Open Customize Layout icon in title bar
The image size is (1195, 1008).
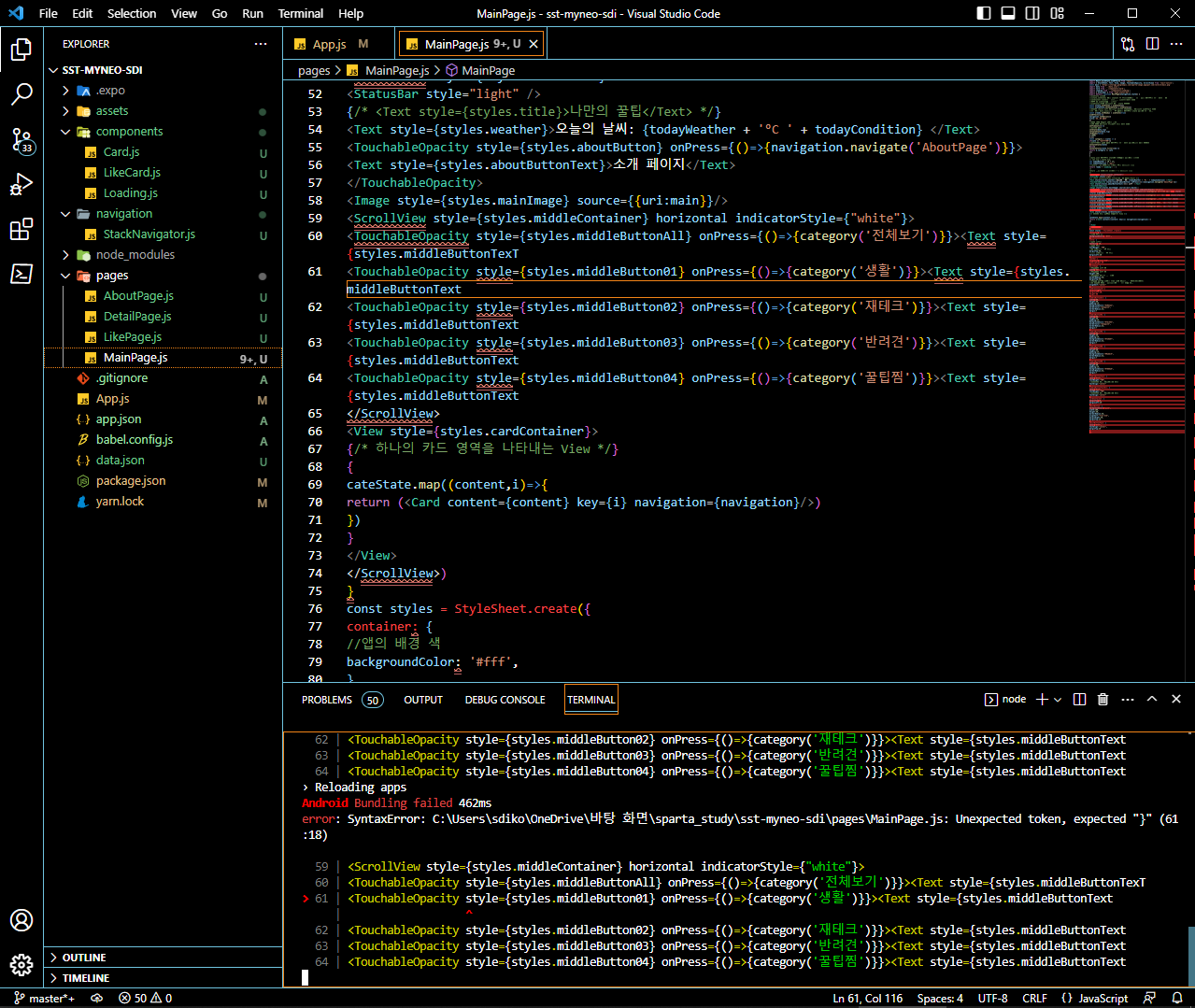[1057, 13]
